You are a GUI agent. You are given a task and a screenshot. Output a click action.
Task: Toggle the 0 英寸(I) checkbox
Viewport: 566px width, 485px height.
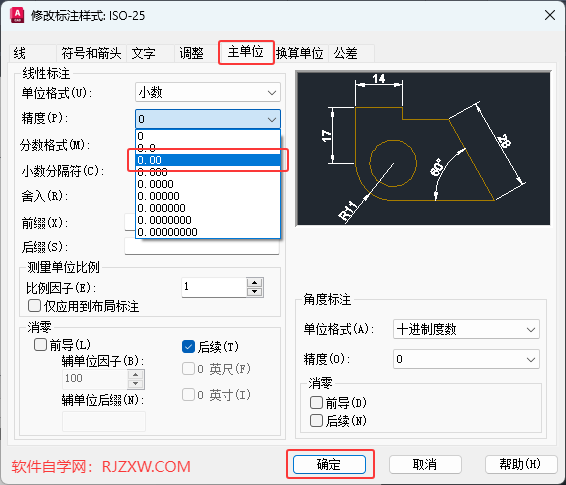[x=216, y=394]
